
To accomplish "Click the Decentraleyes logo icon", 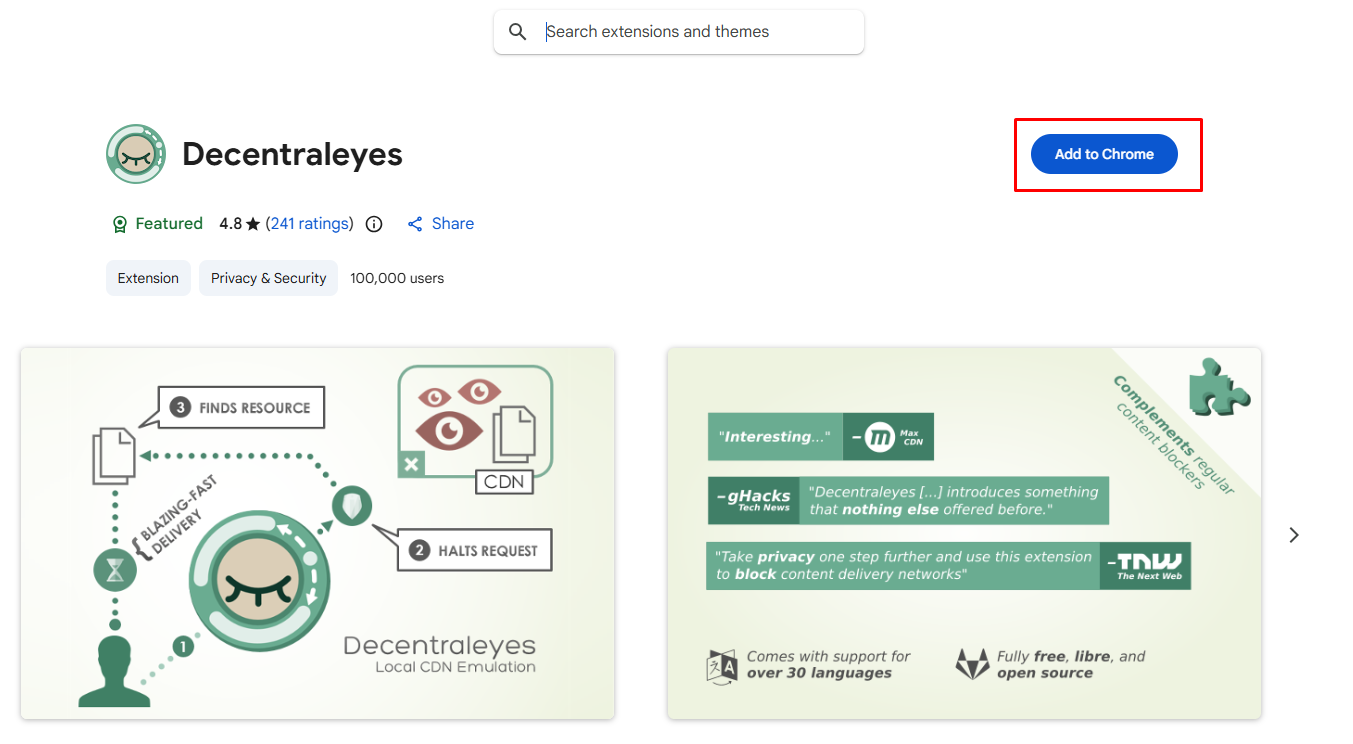I will pyautogui.click(x=136, y=154).
